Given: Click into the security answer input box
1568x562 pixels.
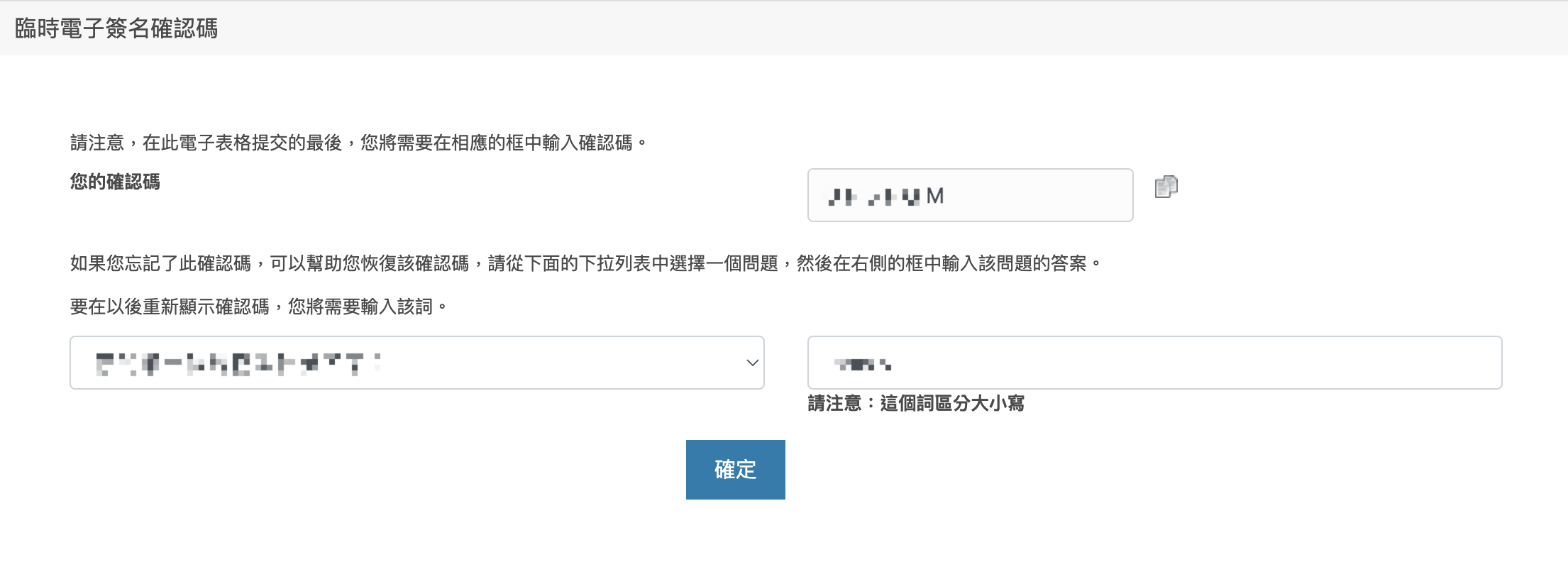Looking at the screenshot, I should [1154, 363].
